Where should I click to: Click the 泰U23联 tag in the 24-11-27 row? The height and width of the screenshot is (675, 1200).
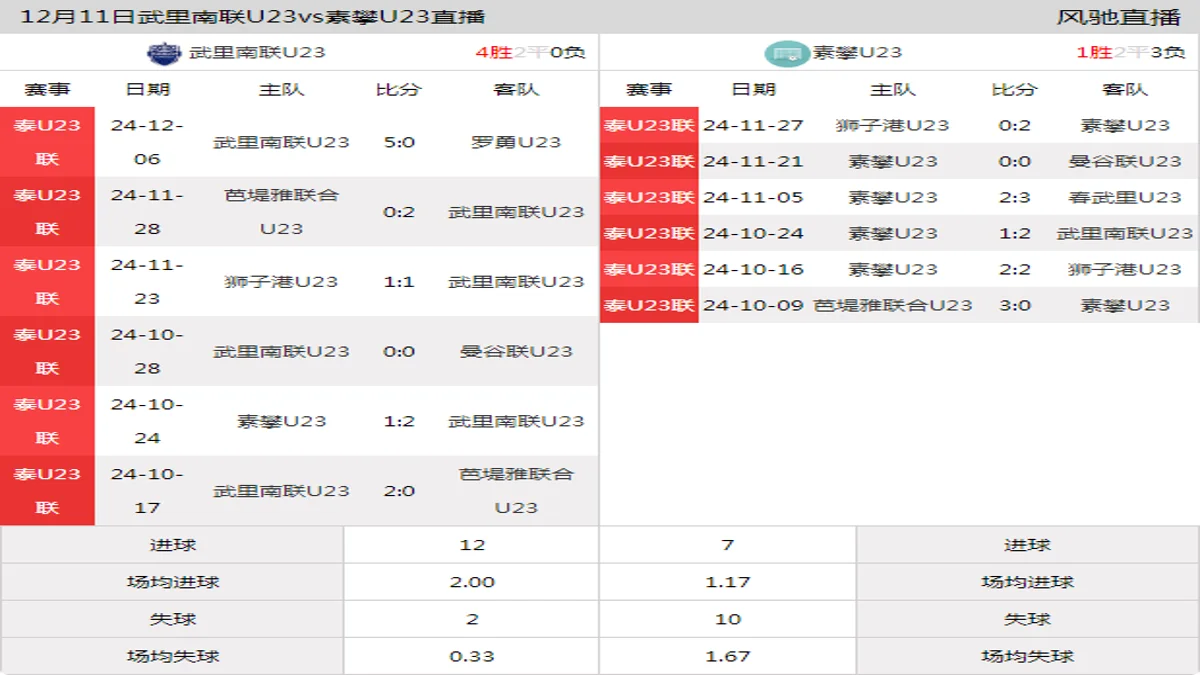[x=649, y=125]
